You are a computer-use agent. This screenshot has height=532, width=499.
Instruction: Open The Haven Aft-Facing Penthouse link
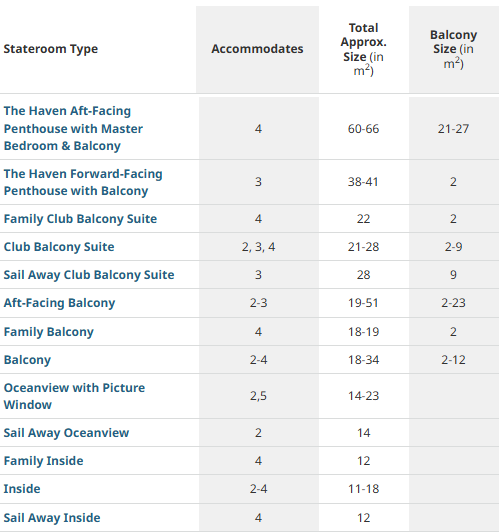73,129
